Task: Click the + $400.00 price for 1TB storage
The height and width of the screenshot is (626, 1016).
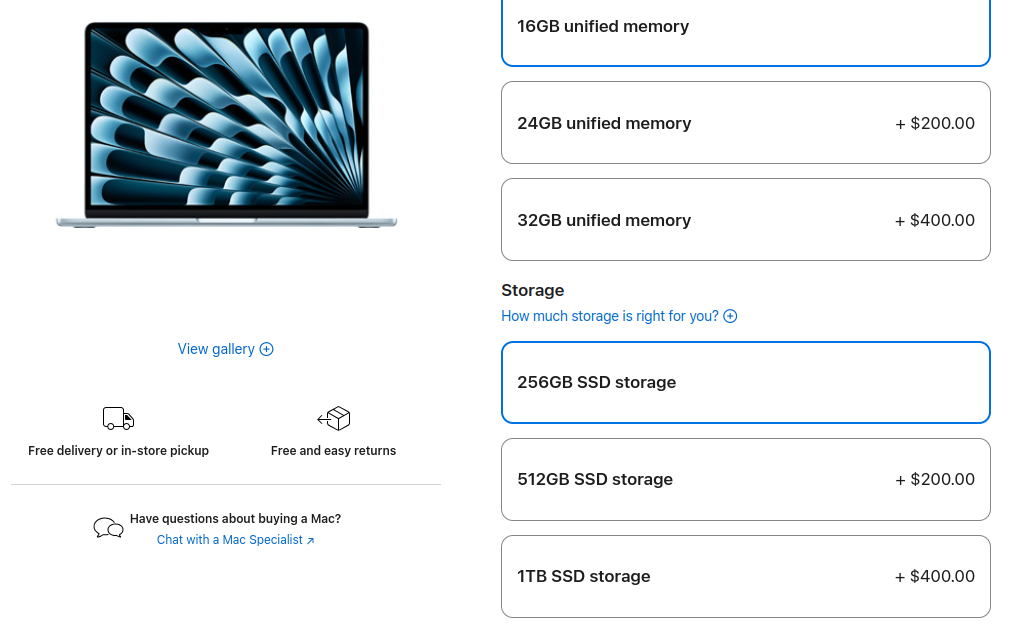Action: [935, 576]
